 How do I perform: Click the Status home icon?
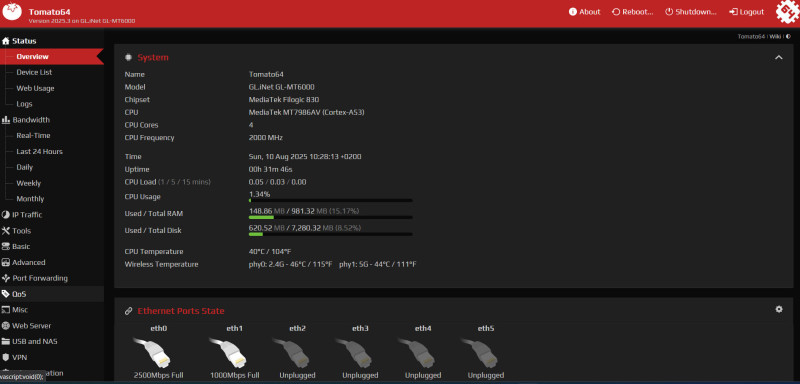6,41
